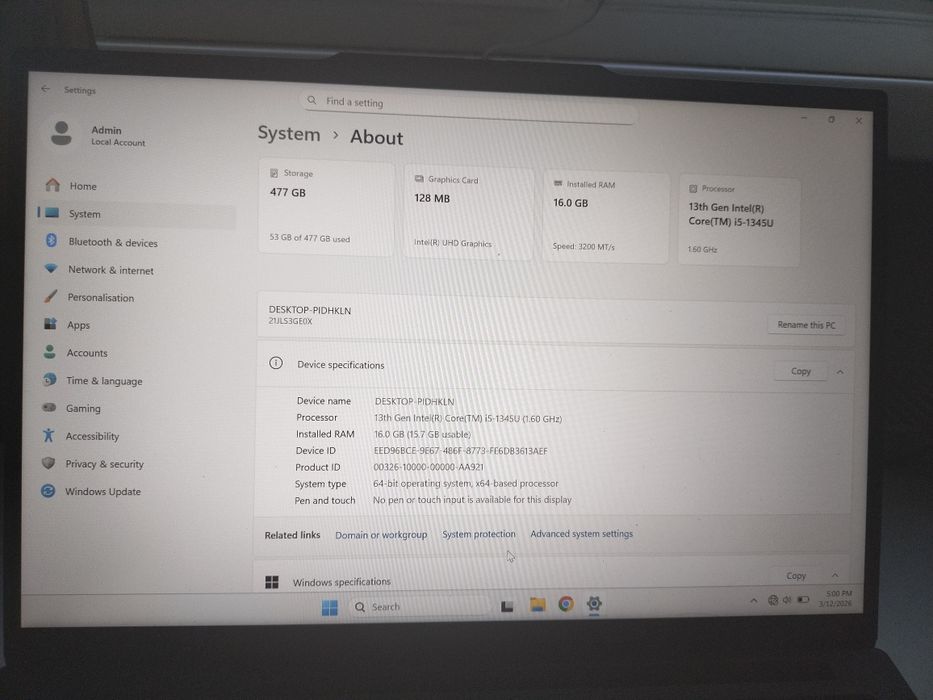Click the Windows specifications logo icon
The width and height of the screenshot is (933, 700).
272,582
